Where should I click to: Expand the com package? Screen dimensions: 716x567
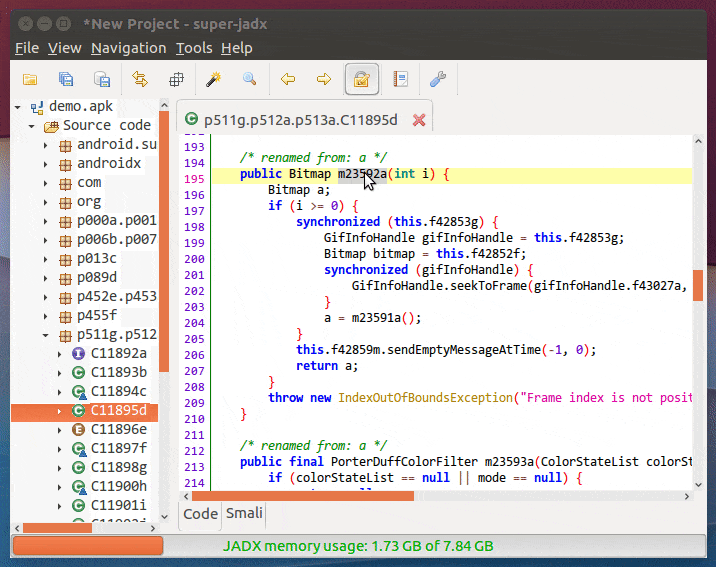coord(45,184)
